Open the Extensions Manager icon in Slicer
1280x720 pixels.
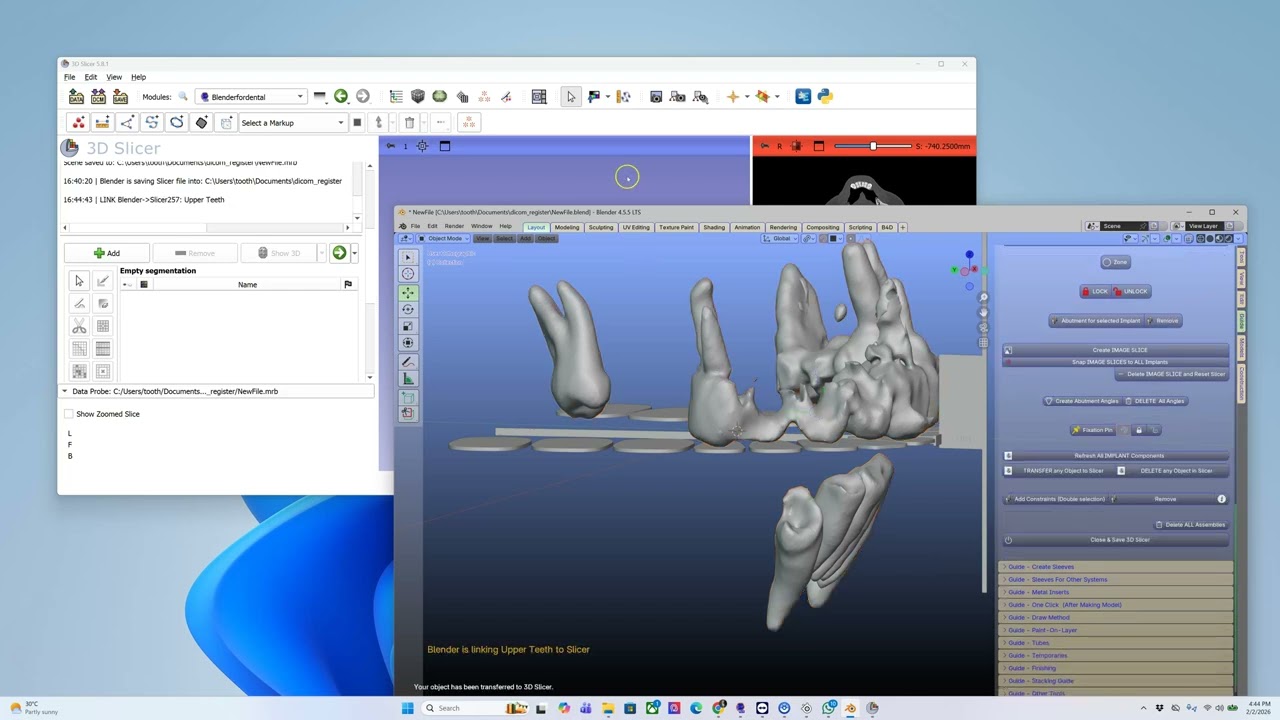click(803, 96)
